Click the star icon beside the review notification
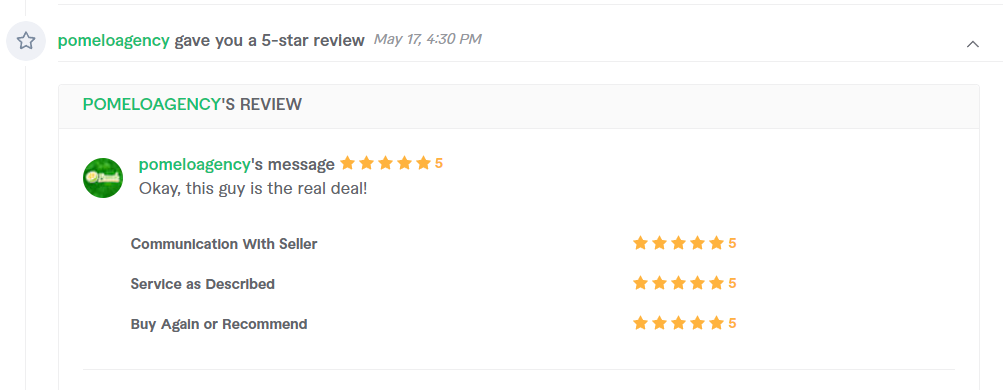 [x=26, y=41]
